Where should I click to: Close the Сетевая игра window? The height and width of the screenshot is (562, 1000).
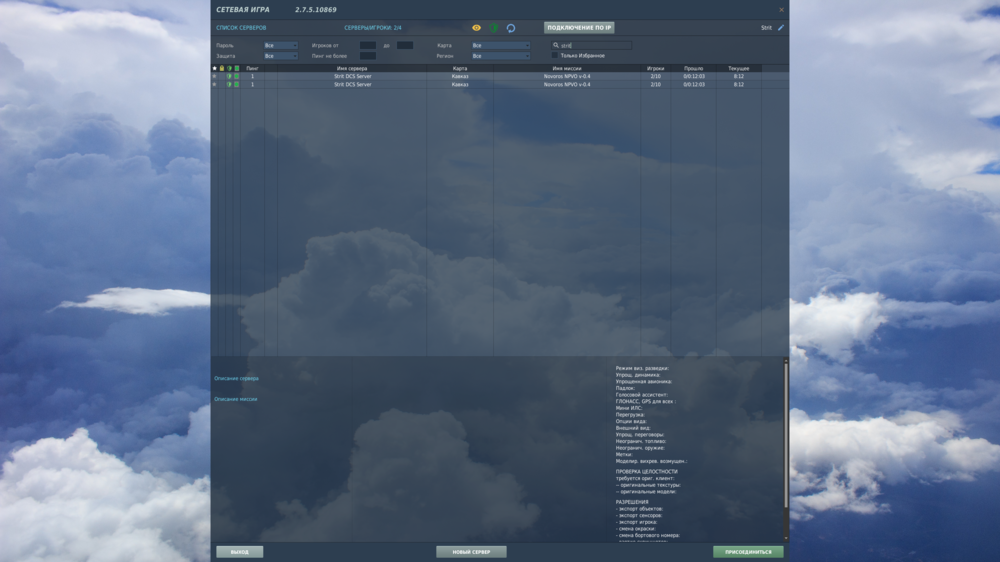click(781, 10)
